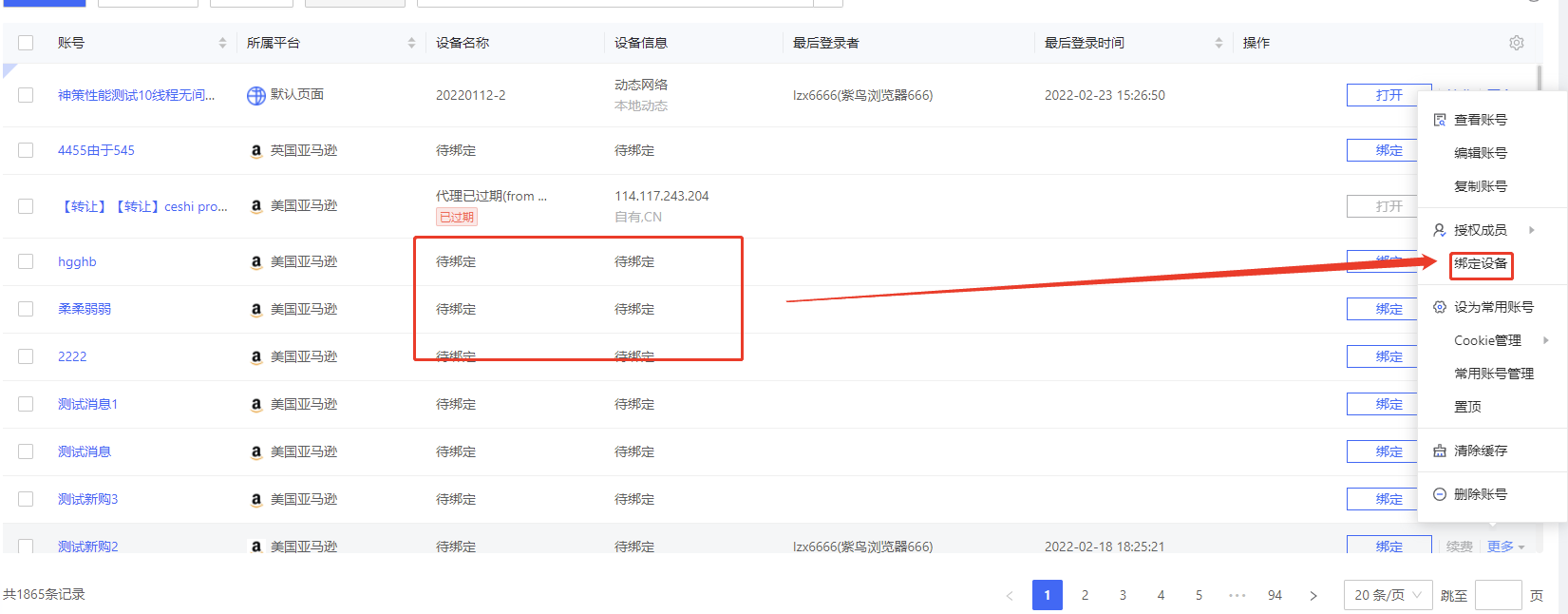This screenshot has width=1568, height=614.
Task: Click Amazon logo in 测试新购3 row
Action: [255, 499]
